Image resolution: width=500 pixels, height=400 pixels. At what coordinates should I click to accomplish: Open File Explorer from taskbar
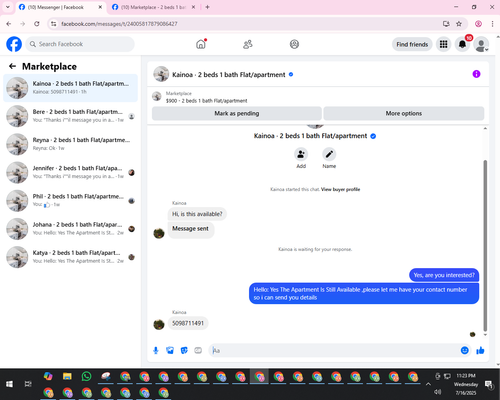(x=67, y=376)
